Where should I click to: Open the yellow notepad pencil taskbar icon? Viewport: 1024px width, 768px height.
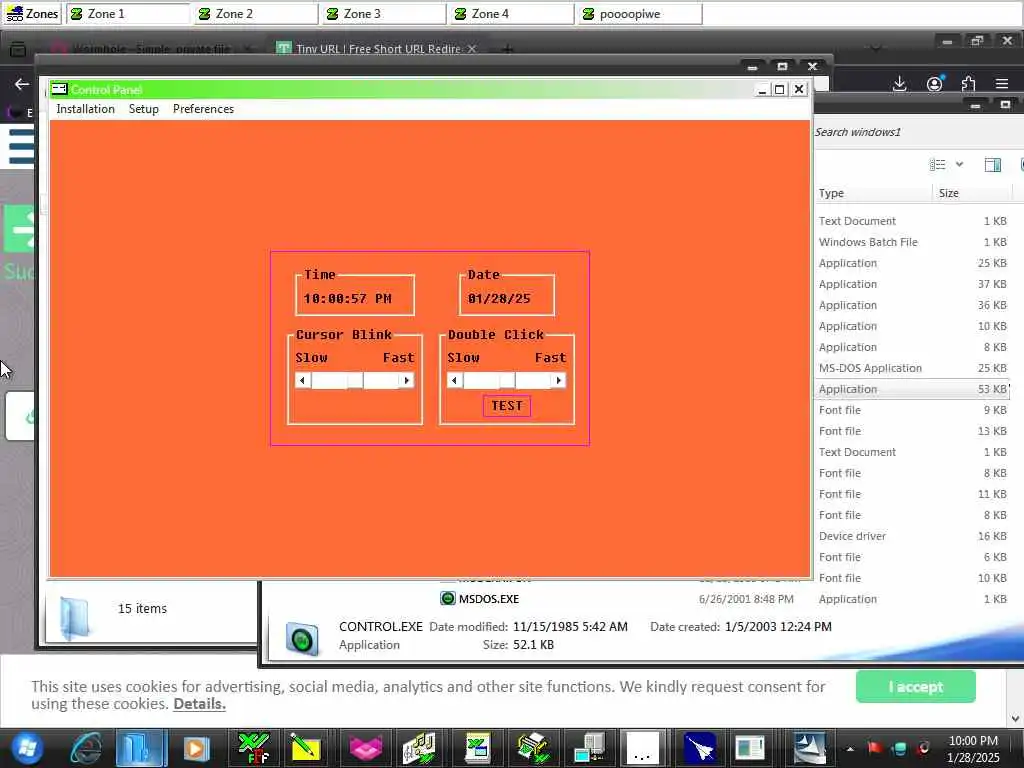(306, 748)
